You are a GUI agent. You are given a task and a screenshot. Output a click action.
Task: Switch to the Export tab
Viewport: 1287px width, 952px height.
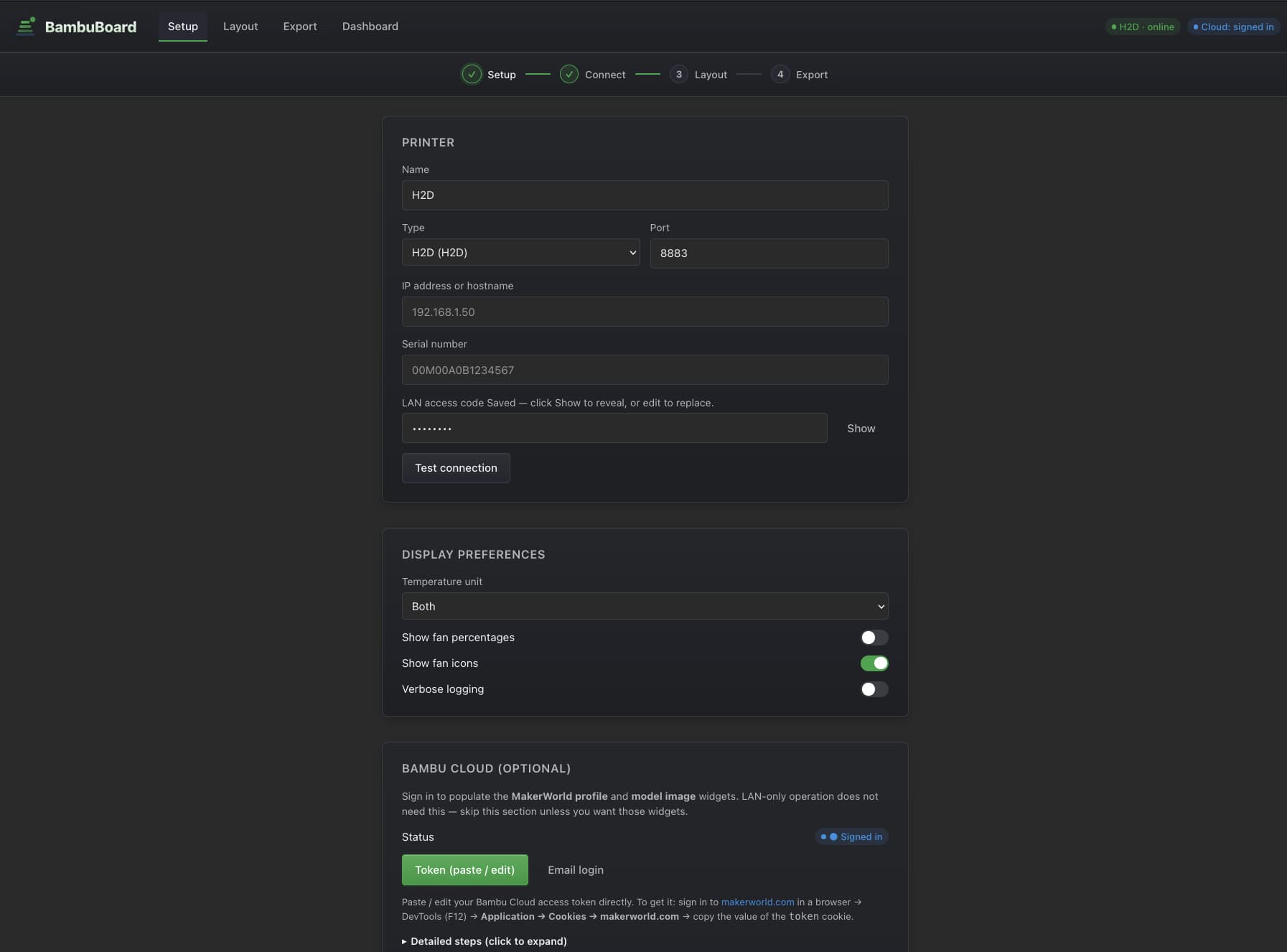(300, 27)
